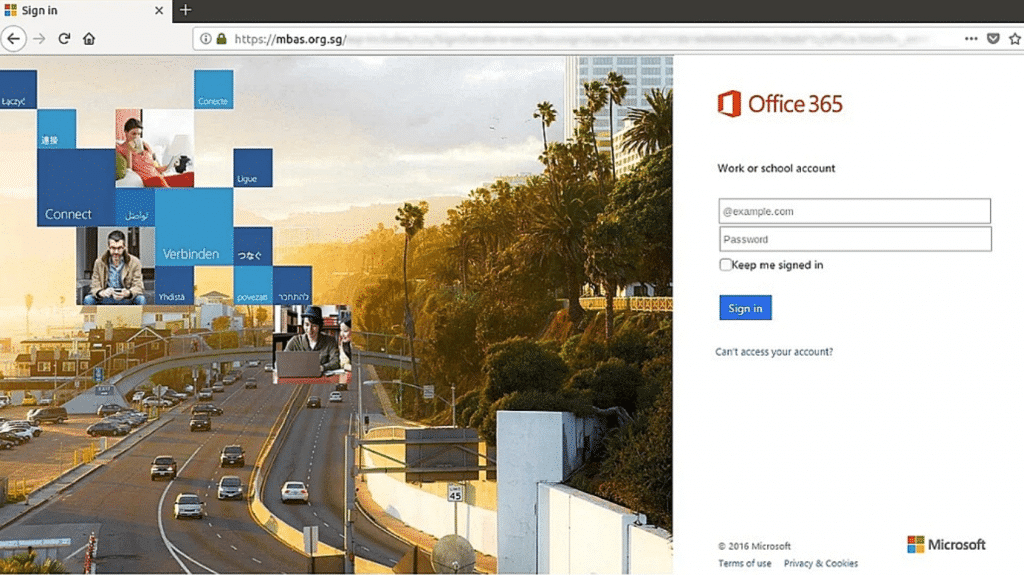The height and width of the screenshot is (575, 1024).
Task: Click the green padlock security icon
Action: click(x=221, y=39)
